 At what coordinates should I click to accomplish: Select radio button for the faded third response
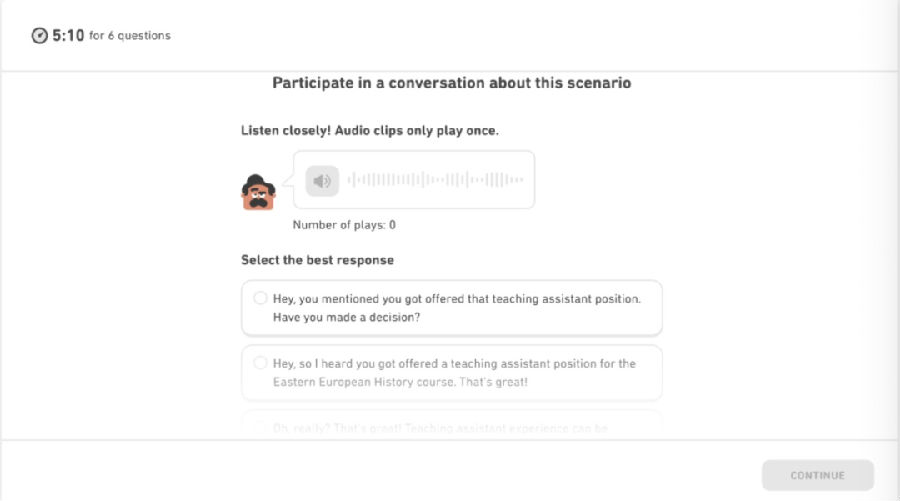260,428
